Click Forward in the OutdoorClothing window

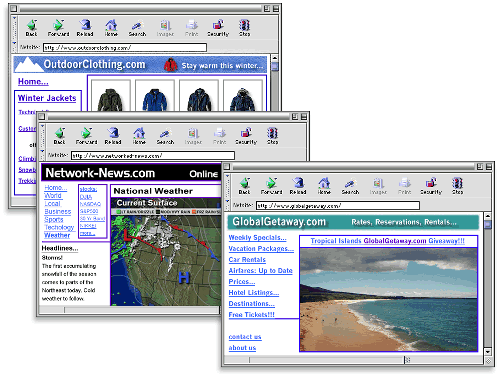58,28
